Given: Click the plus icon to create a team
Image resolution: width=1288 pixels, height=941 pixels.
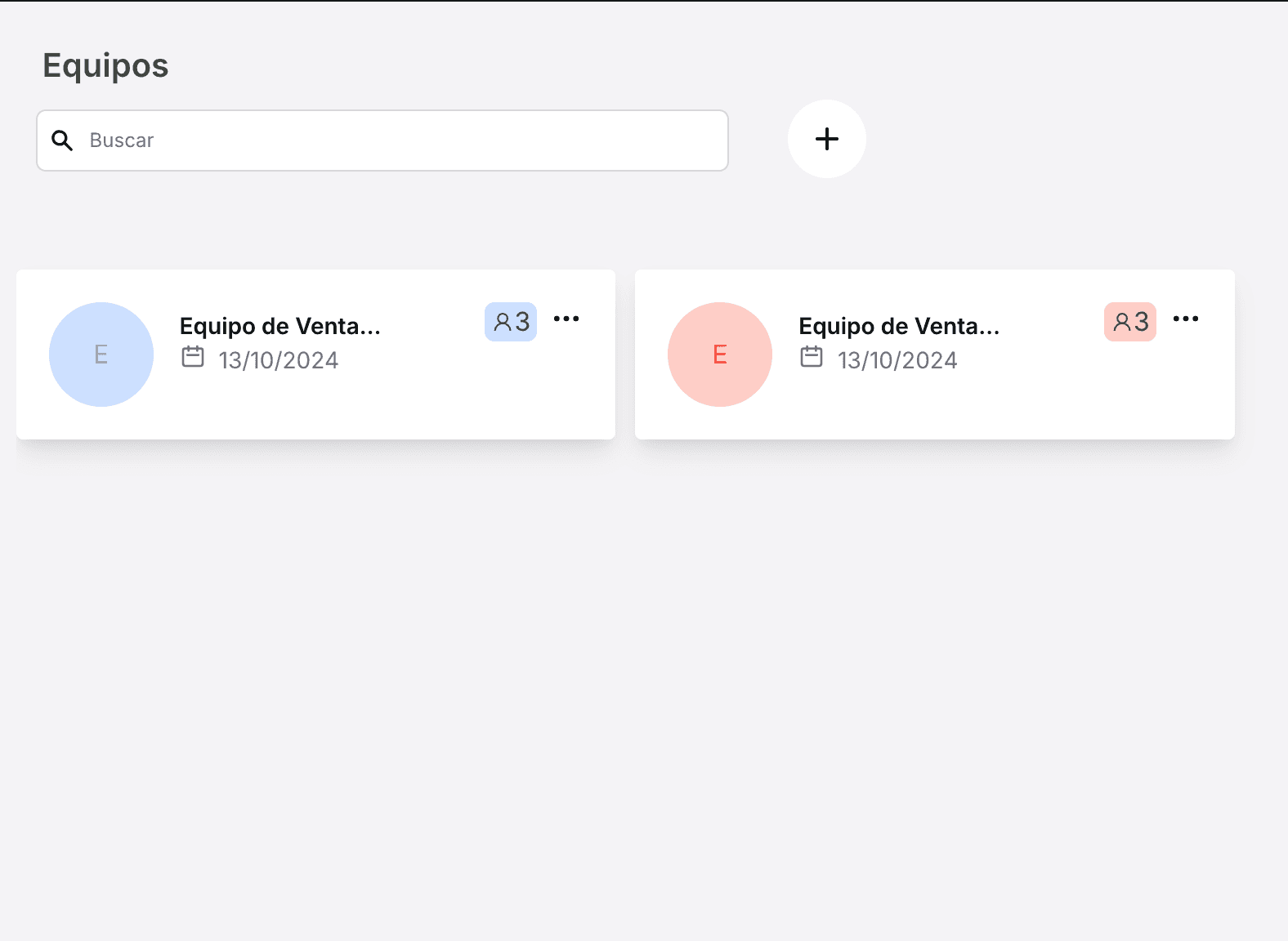Looking at the screenshot, I should pos(826,139).
